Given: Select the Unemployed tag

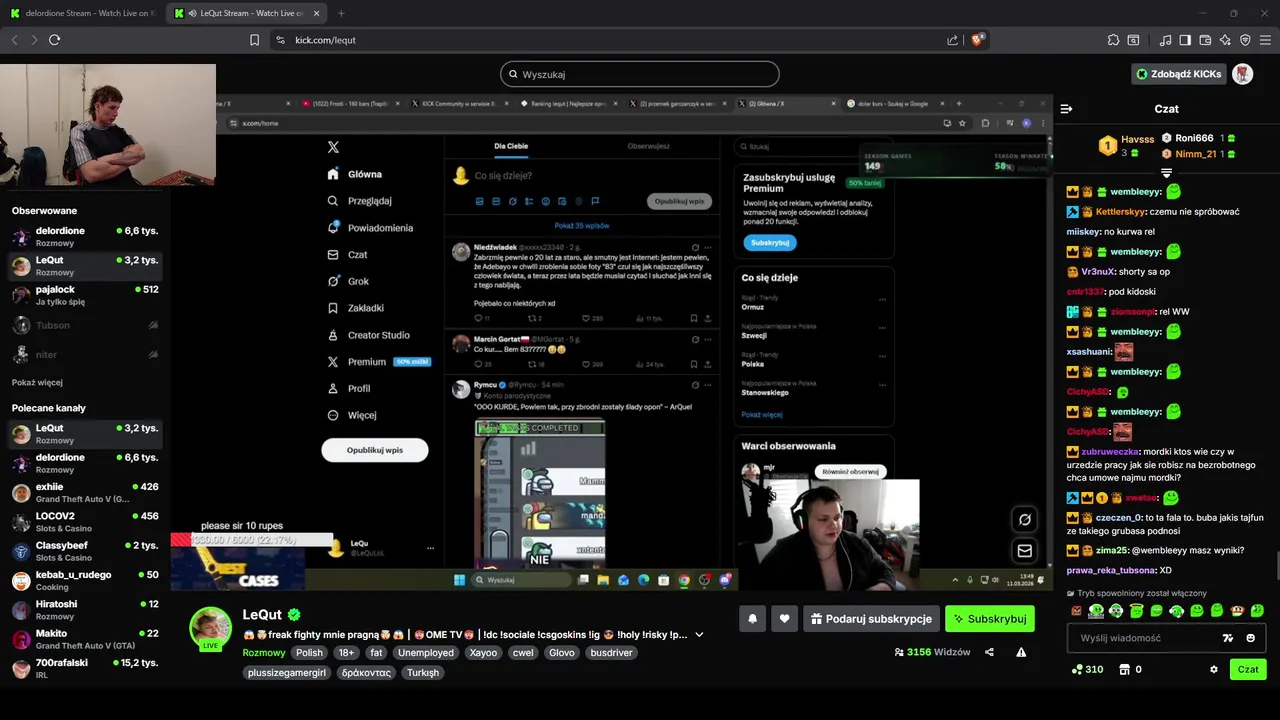Looking at the screenshot, I should tap(425, 653).
